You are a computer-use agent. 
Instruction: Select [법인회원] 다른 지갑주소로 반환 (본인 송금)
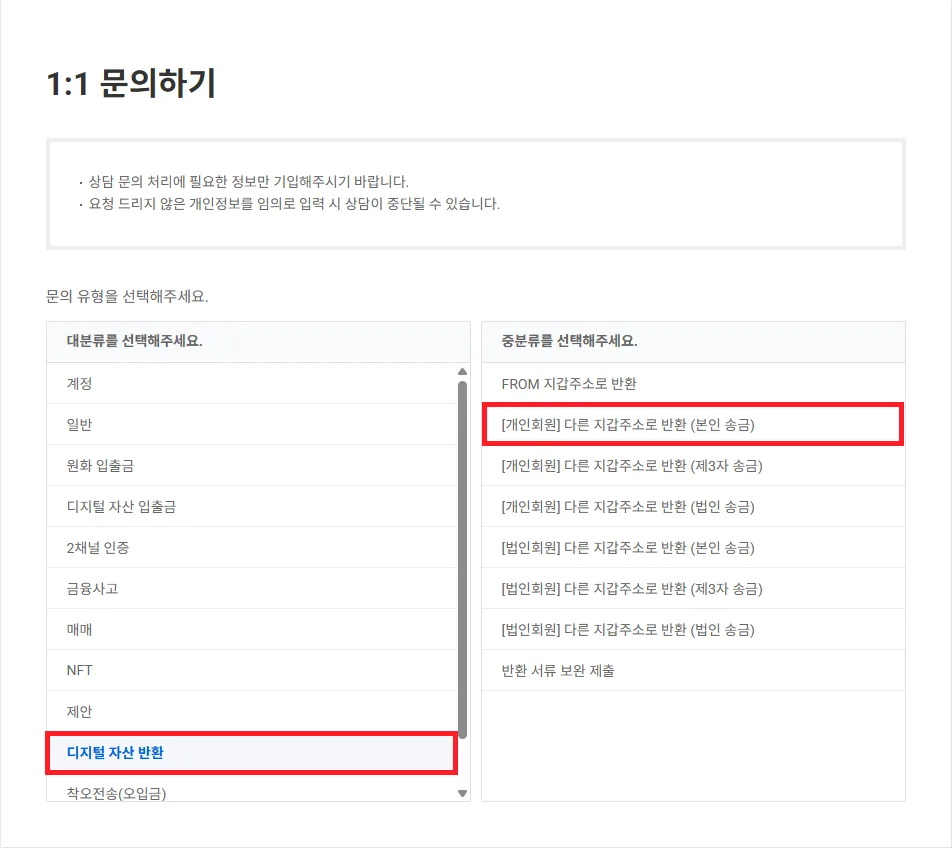pos(693,548)
